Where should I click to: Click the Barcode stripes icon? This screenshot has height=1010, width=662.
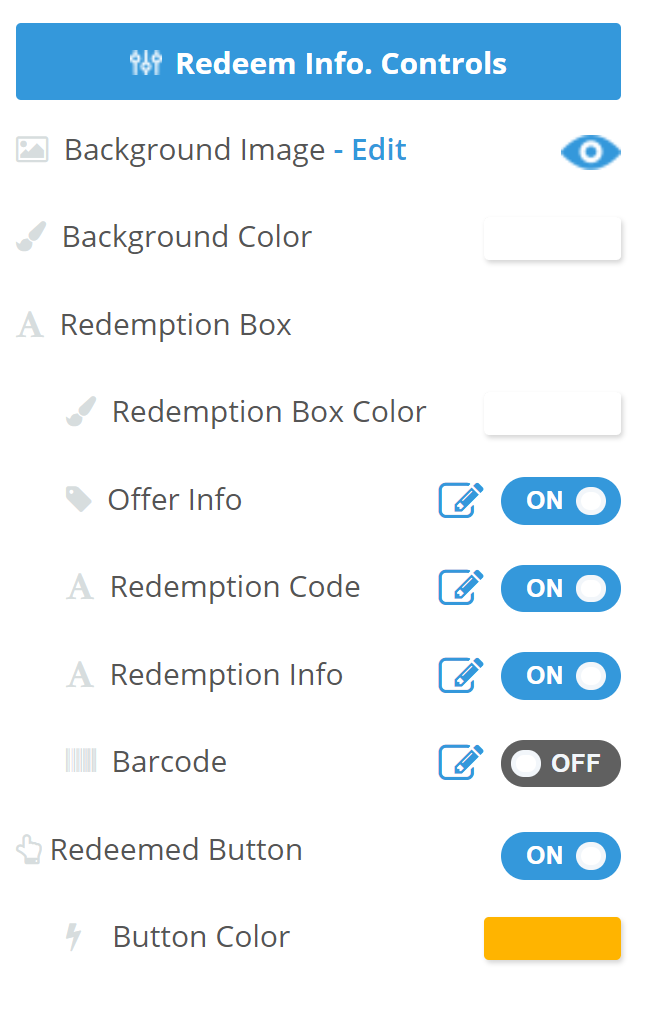coord(81,761)
